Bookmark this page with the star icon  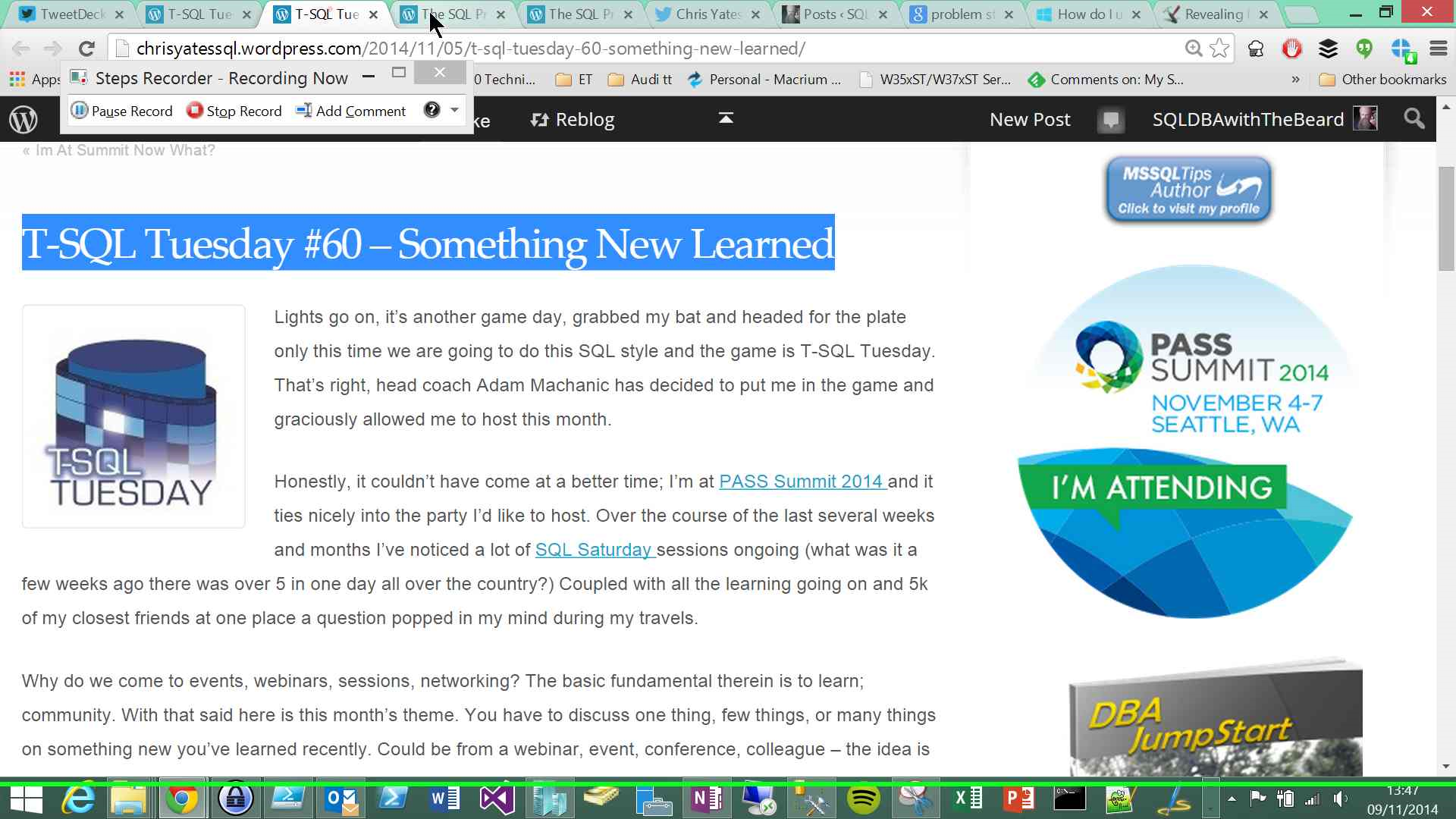click(1219, 49)
